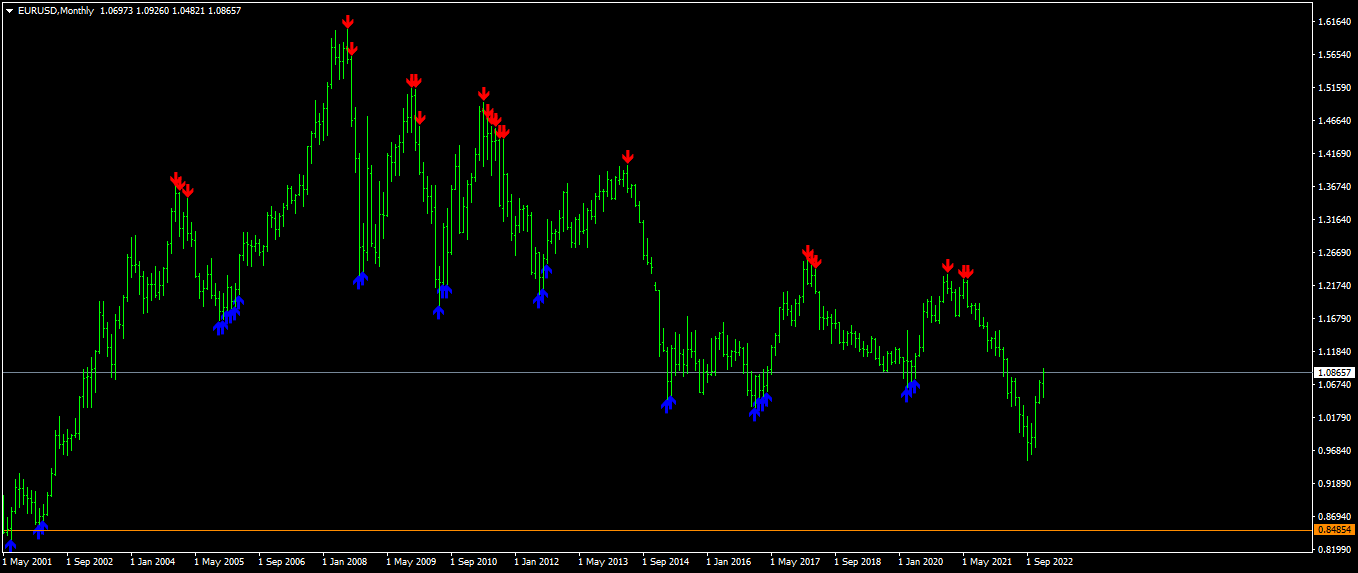Viewport: 1358px width, 573px height.
Task: Click time axis label 1 Sep 2002
Action: [x=89, y=562]
